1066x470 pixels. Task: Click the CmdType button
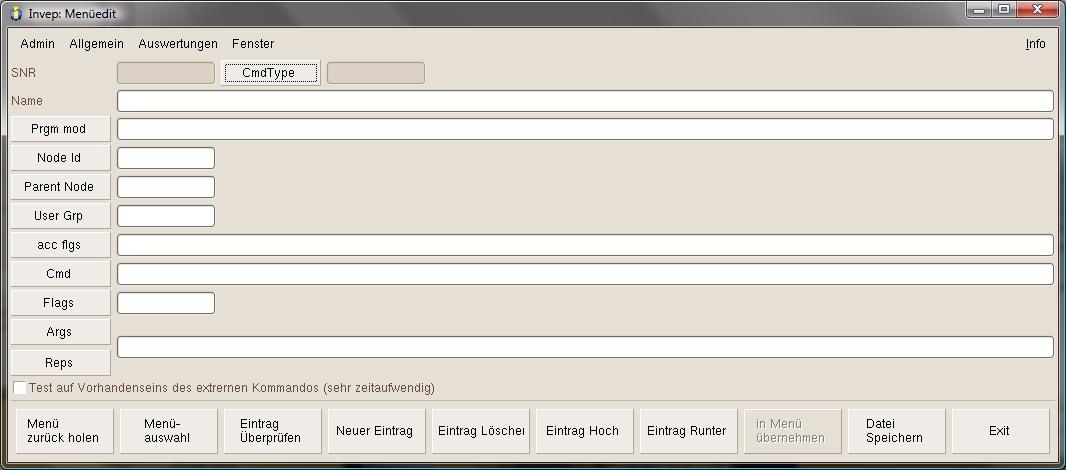tap(269, 73)
